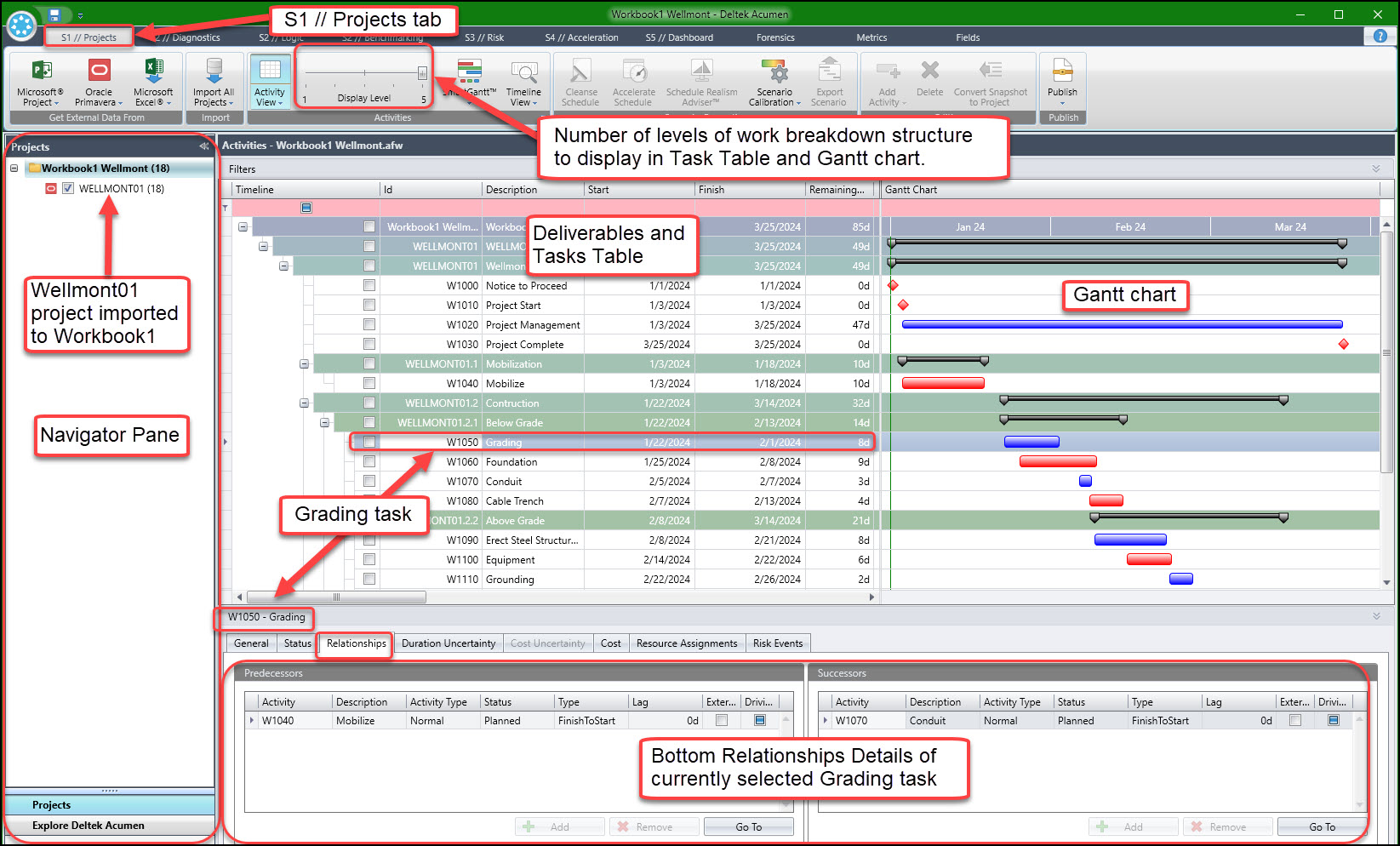The width and height of the screenshot is (1400, 846).
Task: Switch to the S3 // Risk tab
Action: coord(484,37)
